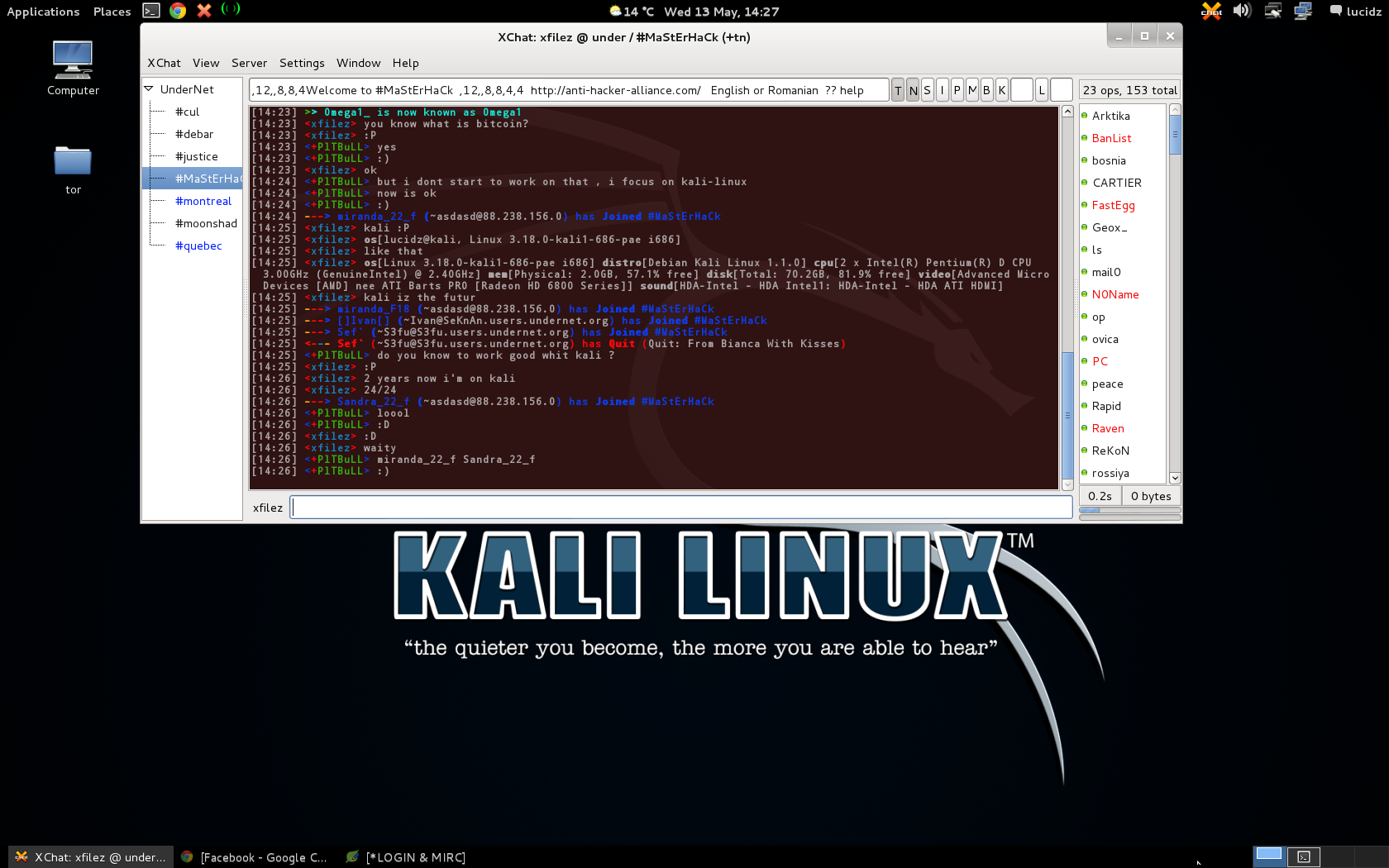Image resolution: width=1389 pixels, height=868 pixels.
Task: Focus the message input field
Action: (x=682, y=508)
